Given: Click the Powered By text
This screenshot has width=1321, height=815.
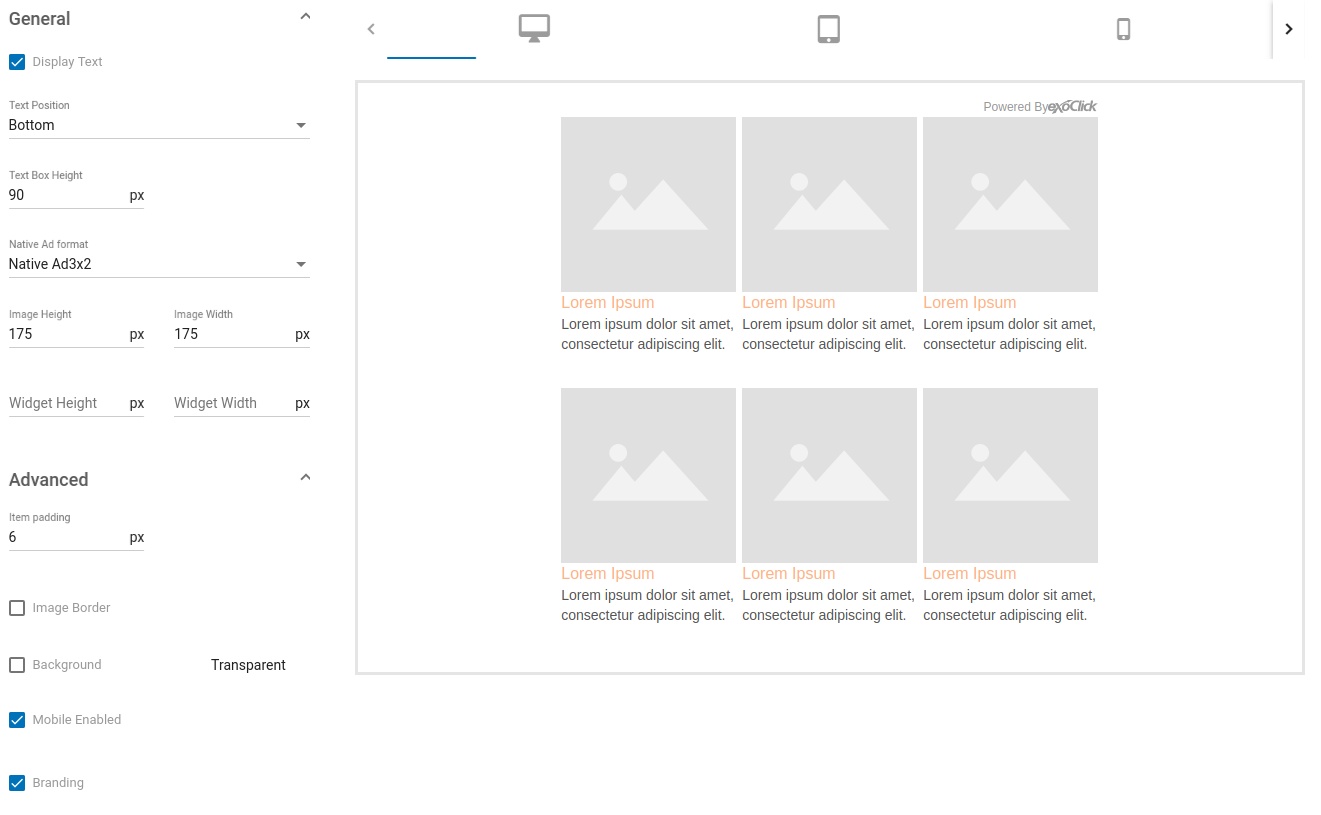Looking at the screenshot, I should click(1015, 107).
